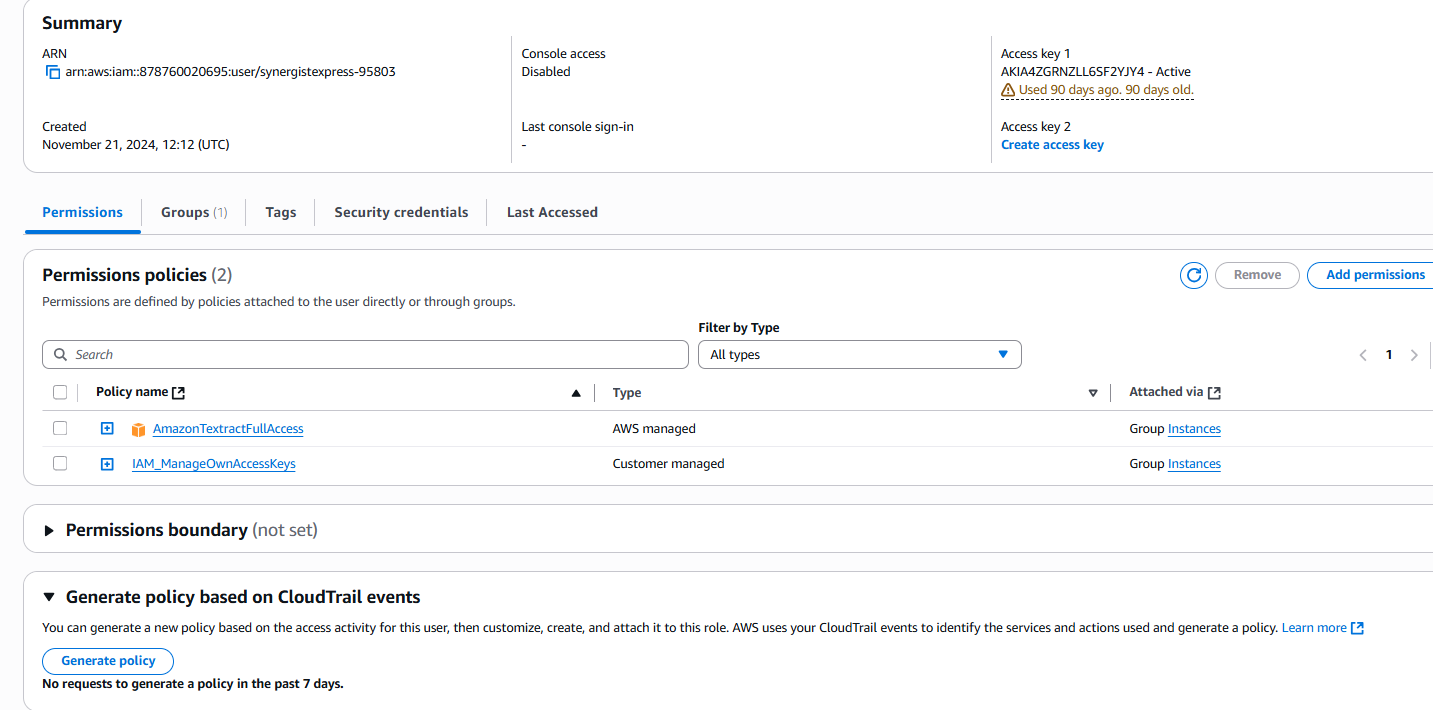
Task: Go to next page of policies
Action: [1414, 355]
